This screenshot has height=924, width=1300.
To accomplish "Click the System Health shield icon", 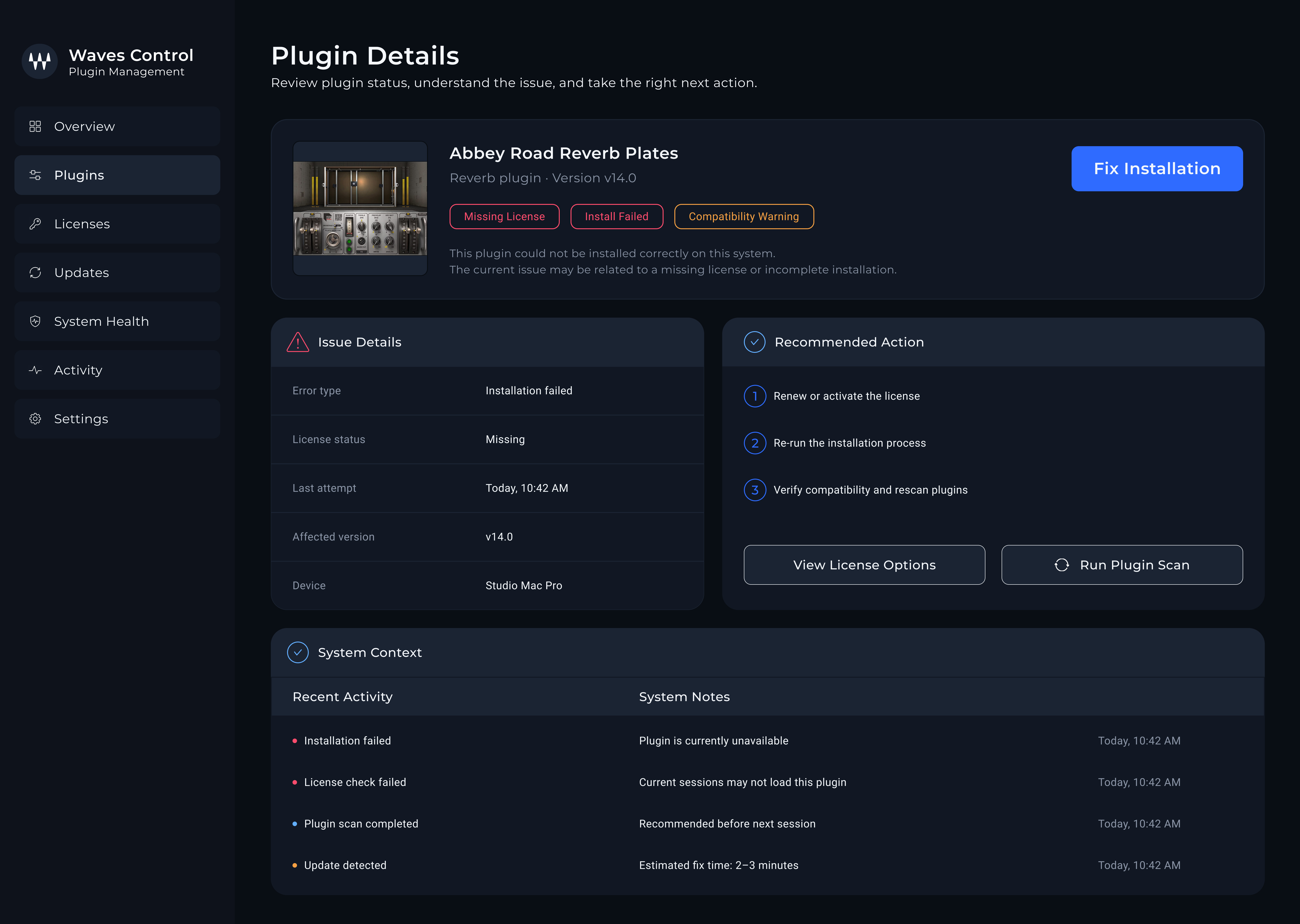I will [35, 321].
